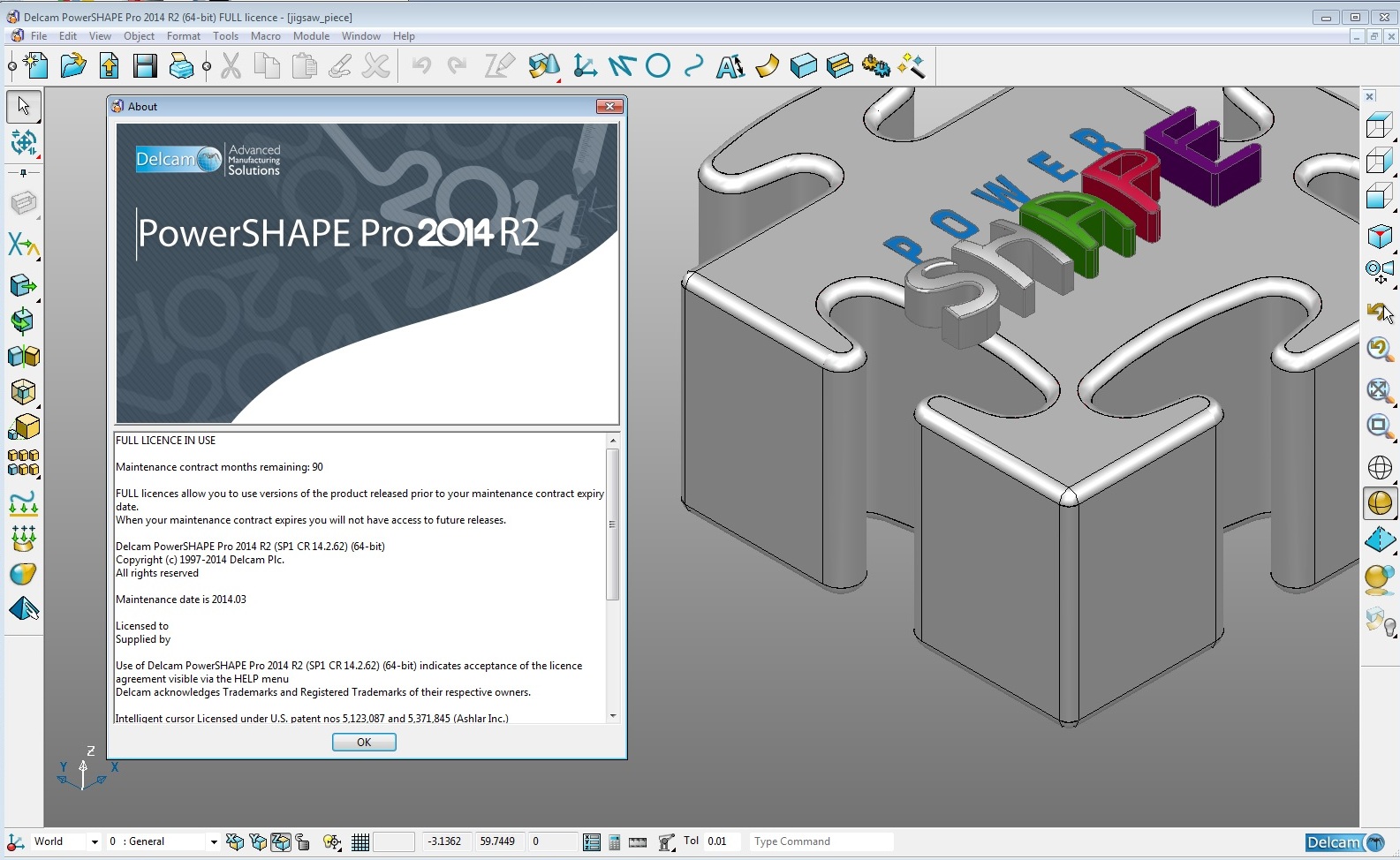The width and height of the screenshot is (1400, 860).
Task: Open the Annotation text tool
Action: tap(730, 65)
